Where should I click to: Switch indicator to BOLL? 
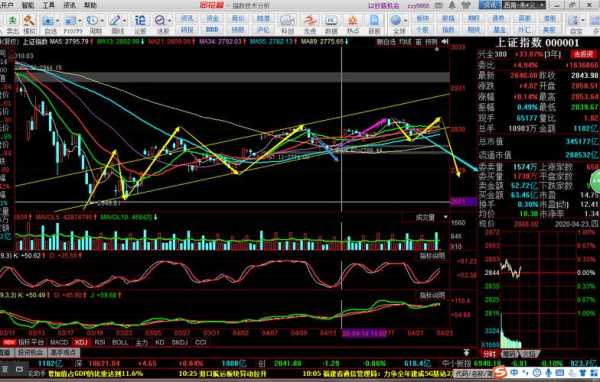[120, 342]
